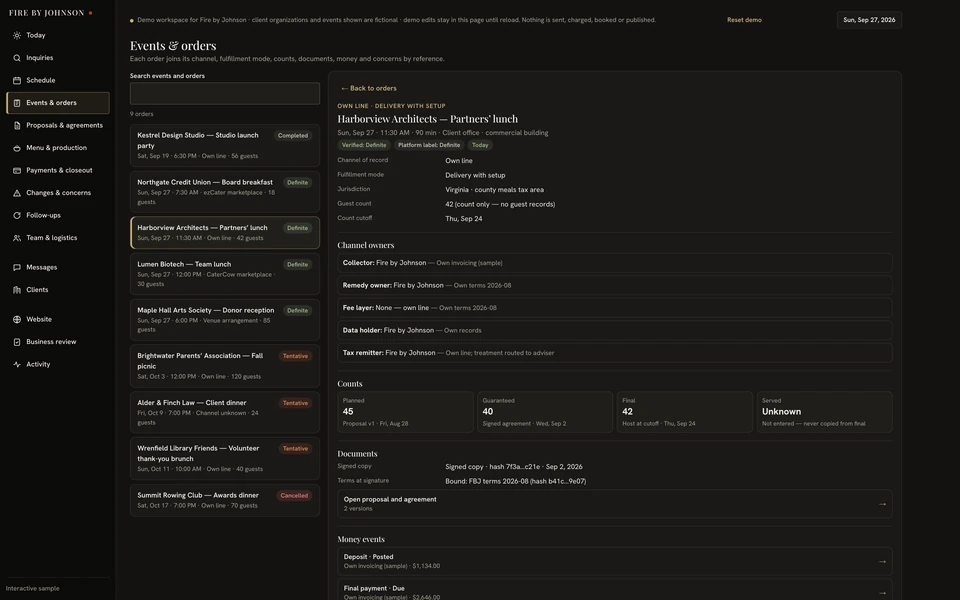Image resolution: width=960 pixels, height=600 pixels.
Task: Go to Payments & closeout section
Action: pyautogui.click(x=58, y=170)
